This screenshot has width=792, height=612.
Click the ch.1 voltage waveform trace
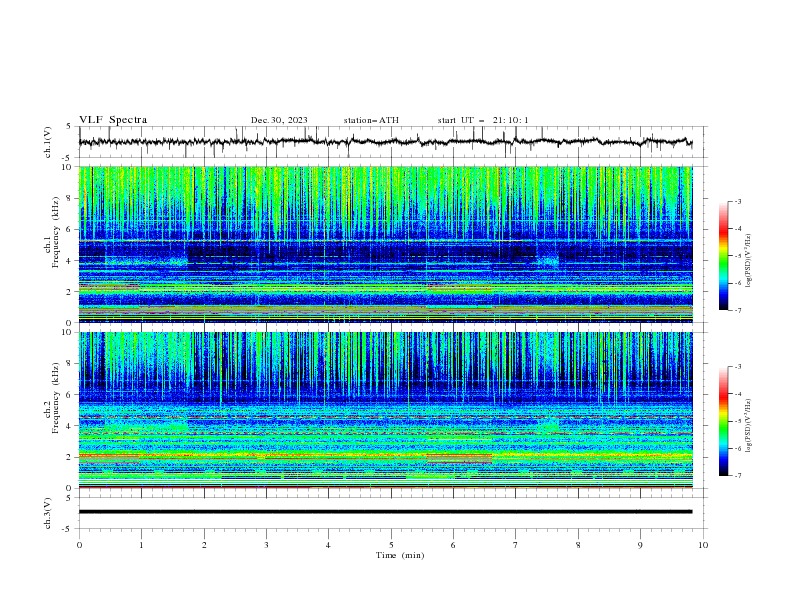pyautogui.click(x=385, y=142)
